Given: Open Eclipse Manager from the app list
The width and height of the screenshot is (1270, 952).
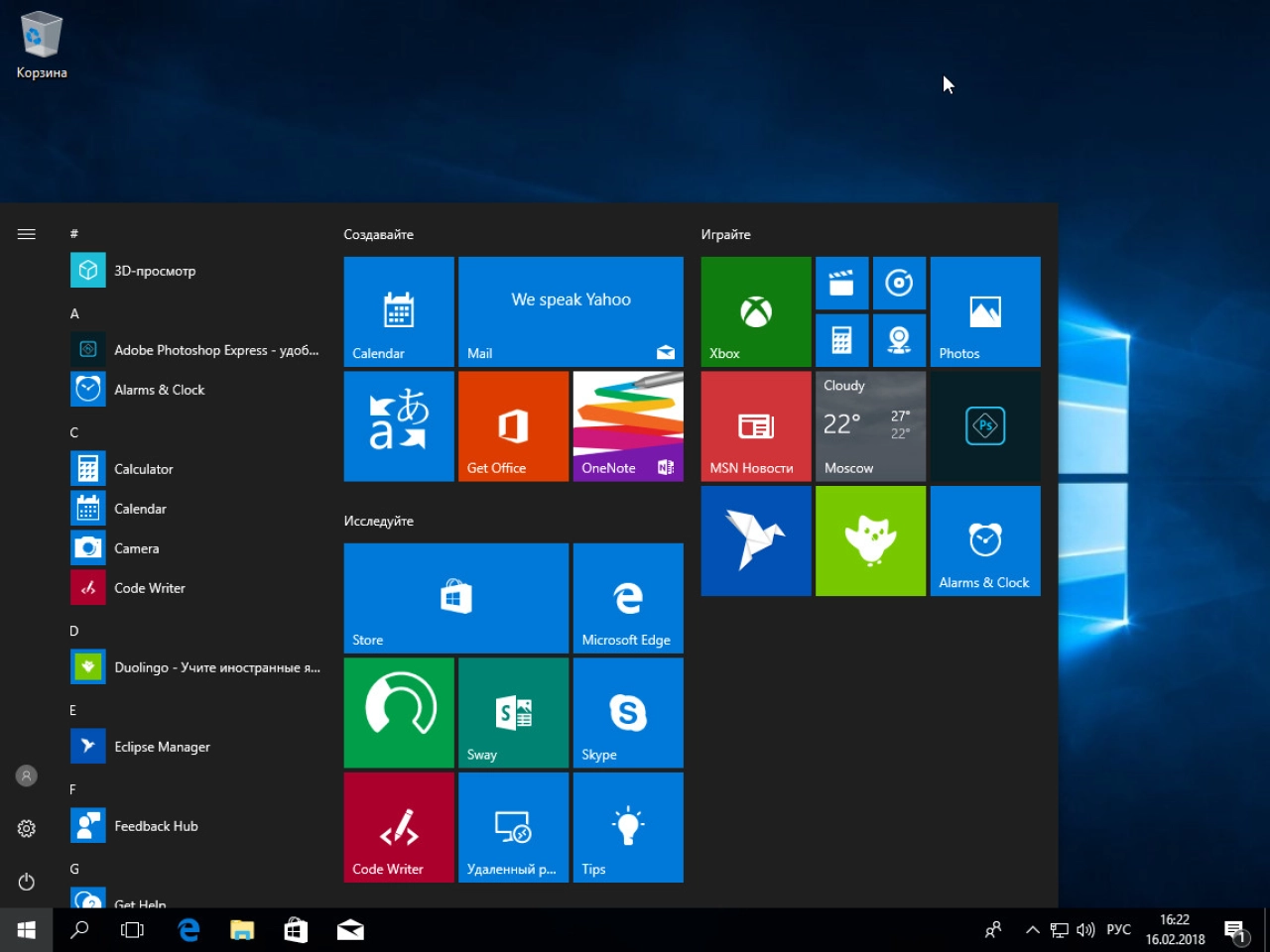Looking at the screenshot, I should 196,747.
